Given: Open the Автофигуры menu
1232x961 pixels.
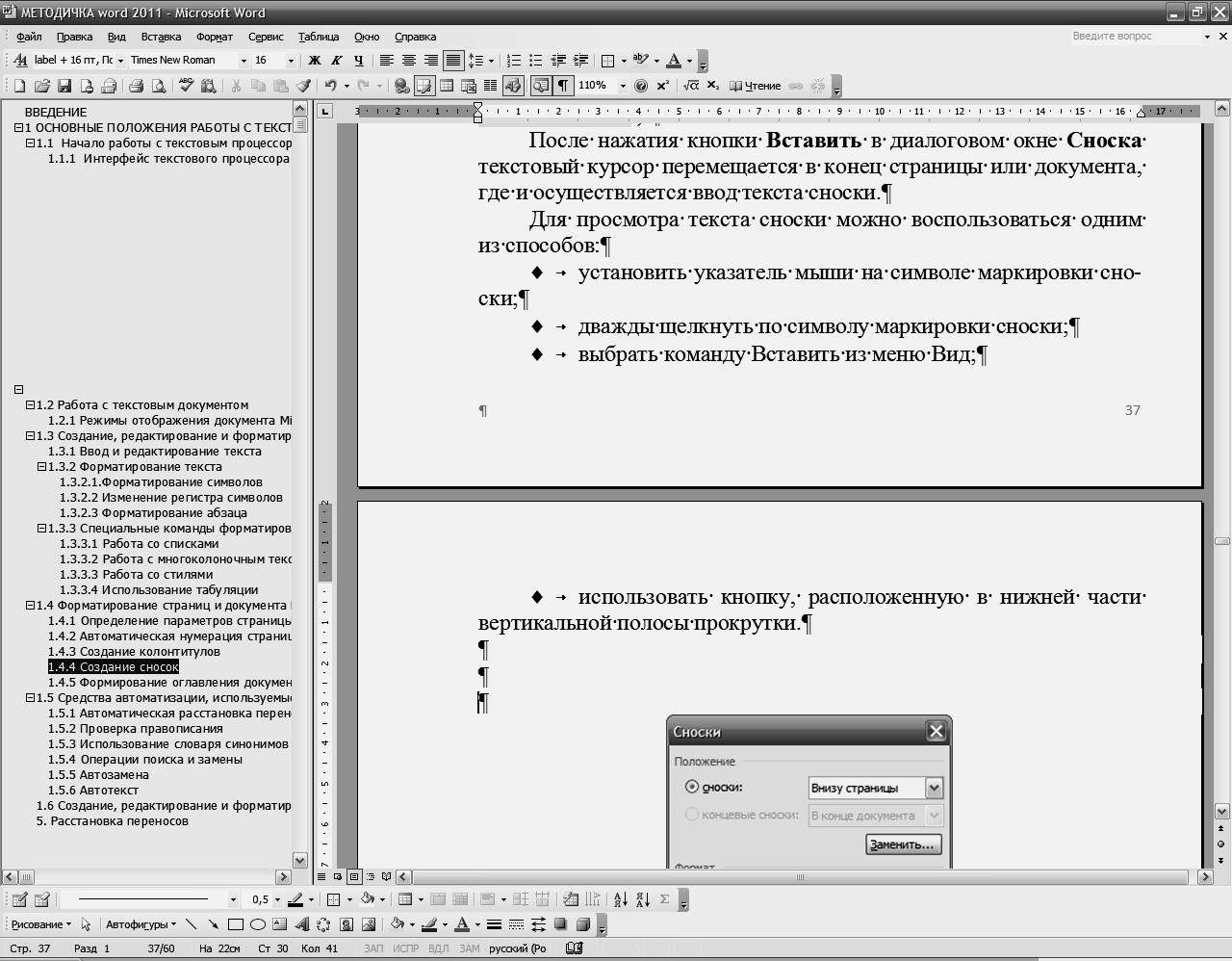Looking at the screenshot, I should coord(141,924).
